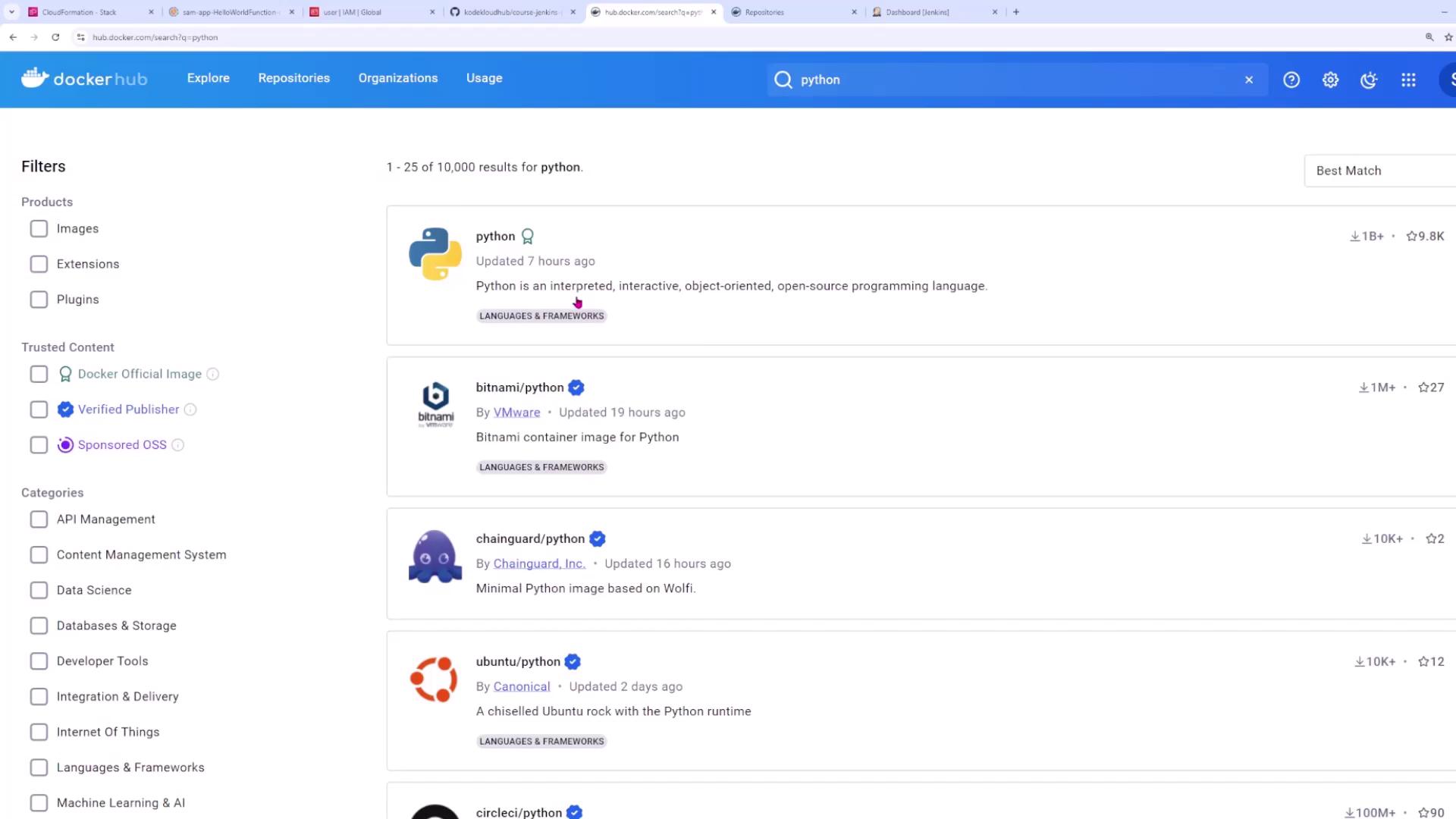Tick the Data Science category checkbox
Viewport: 1456px width, 819px height.
pos(39,590)
